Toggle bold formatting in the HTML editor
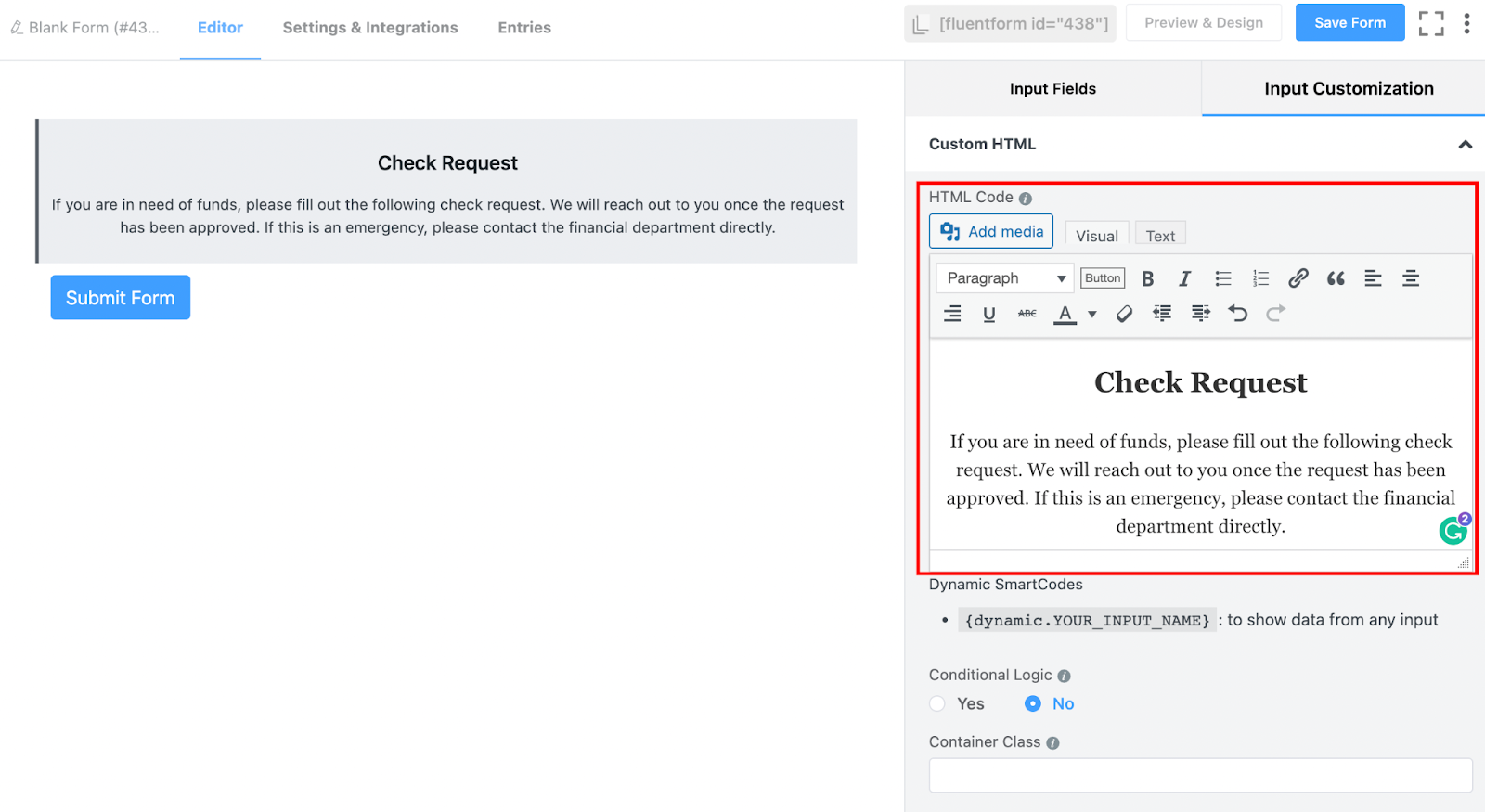Screen dimensions: 1485x812 pos(1147,278)
